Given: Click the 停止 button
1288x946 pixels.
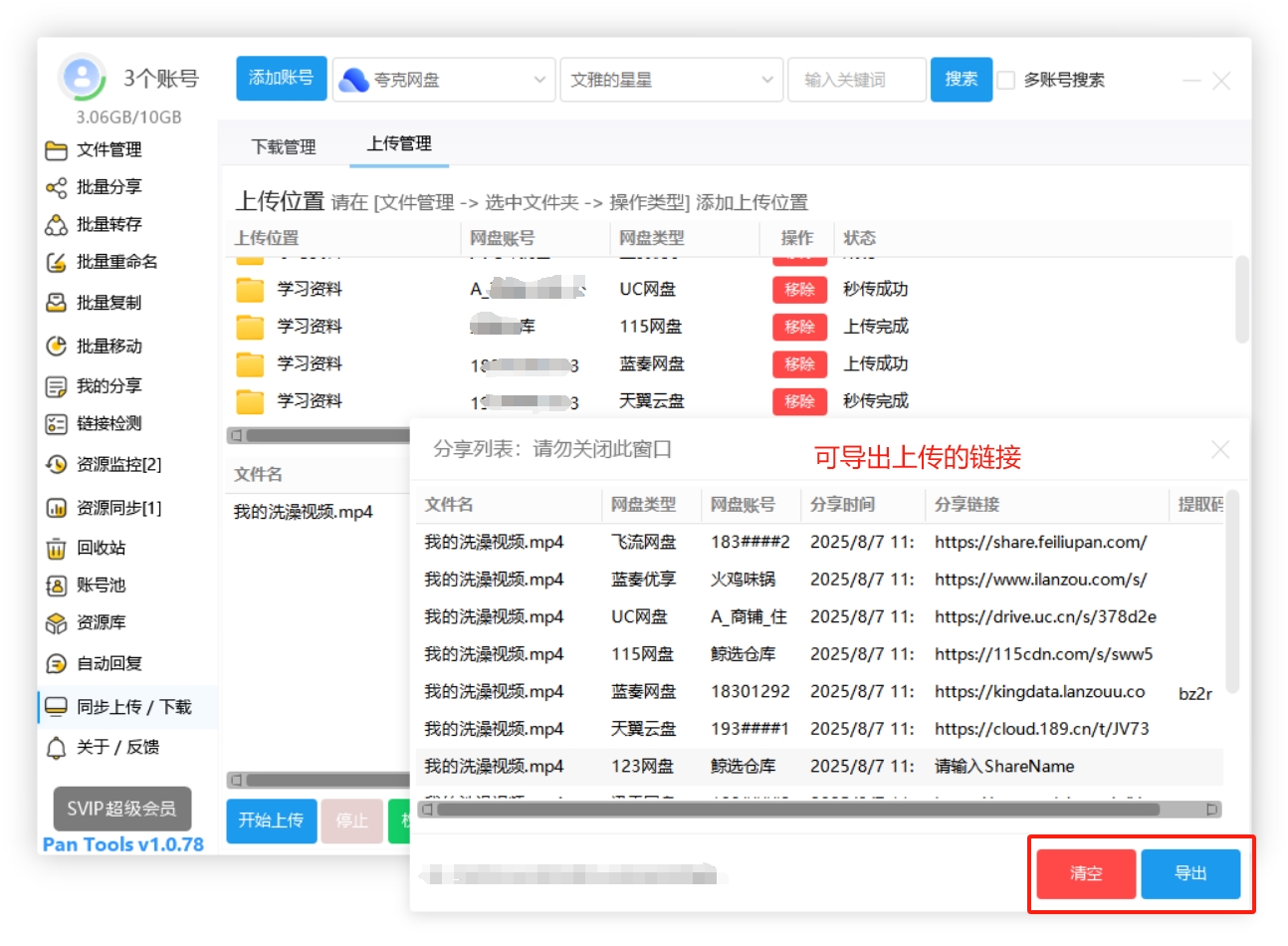Looking at the screenshot, I should pos(352,821).
